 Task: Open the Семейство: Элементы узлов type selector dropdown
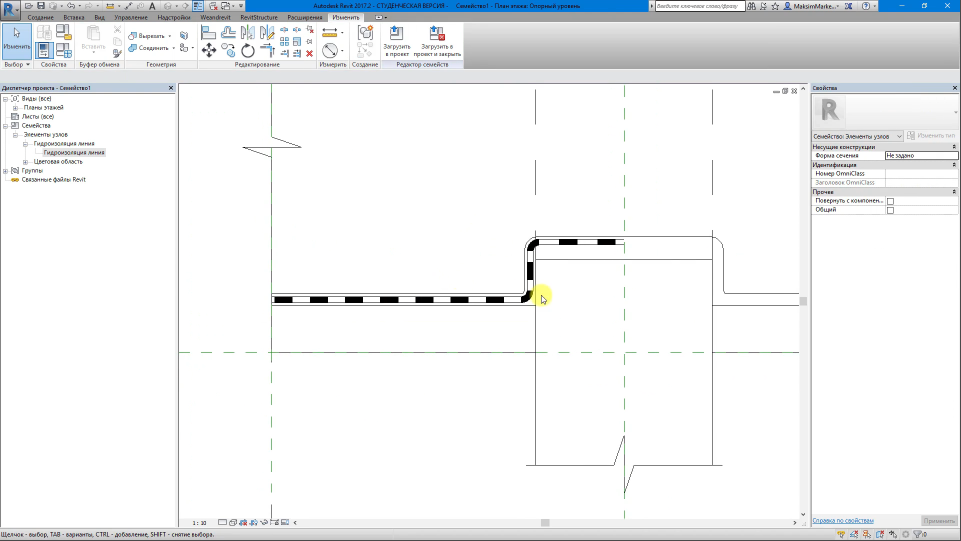(857, 136)
